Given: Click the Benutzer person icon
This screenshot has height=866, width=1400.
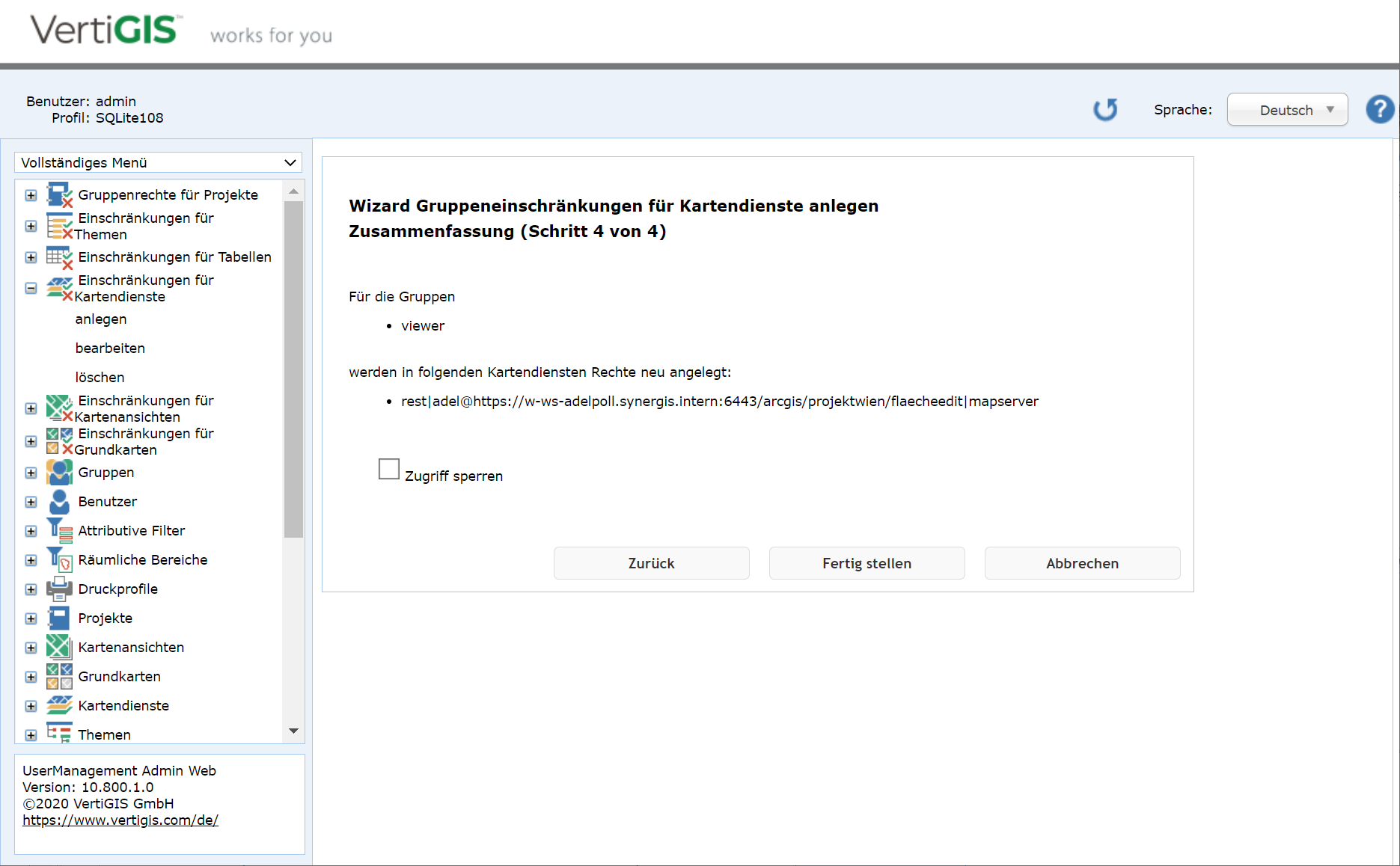Looking at the screenshot, I should [59, 502].
